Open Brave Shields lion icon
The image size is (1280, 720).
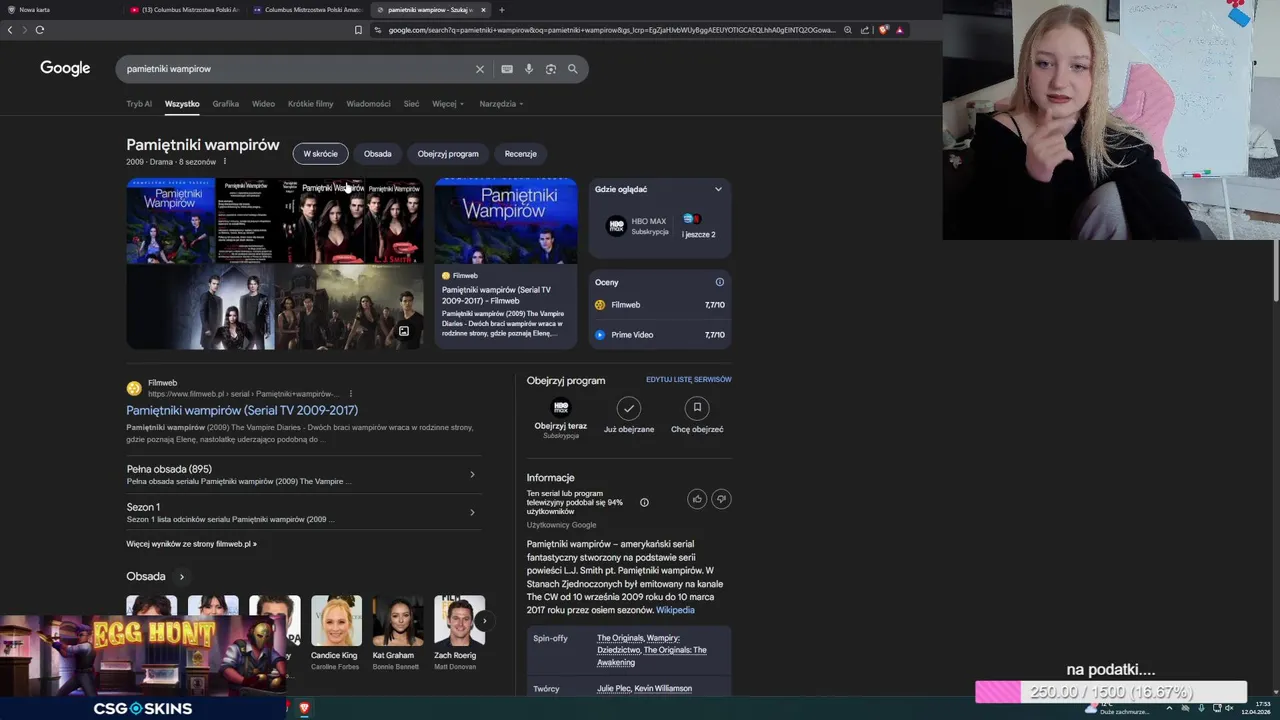point(883,30)
